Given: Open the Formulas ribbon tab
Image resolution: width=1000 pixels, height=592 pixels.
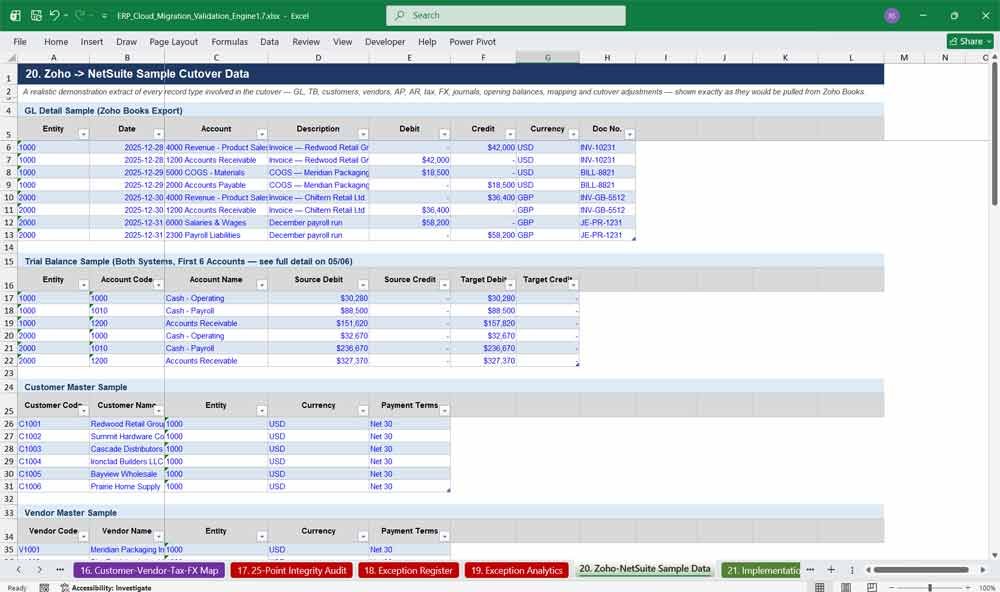Looking at the screenshot, I should tap(230, 41).
